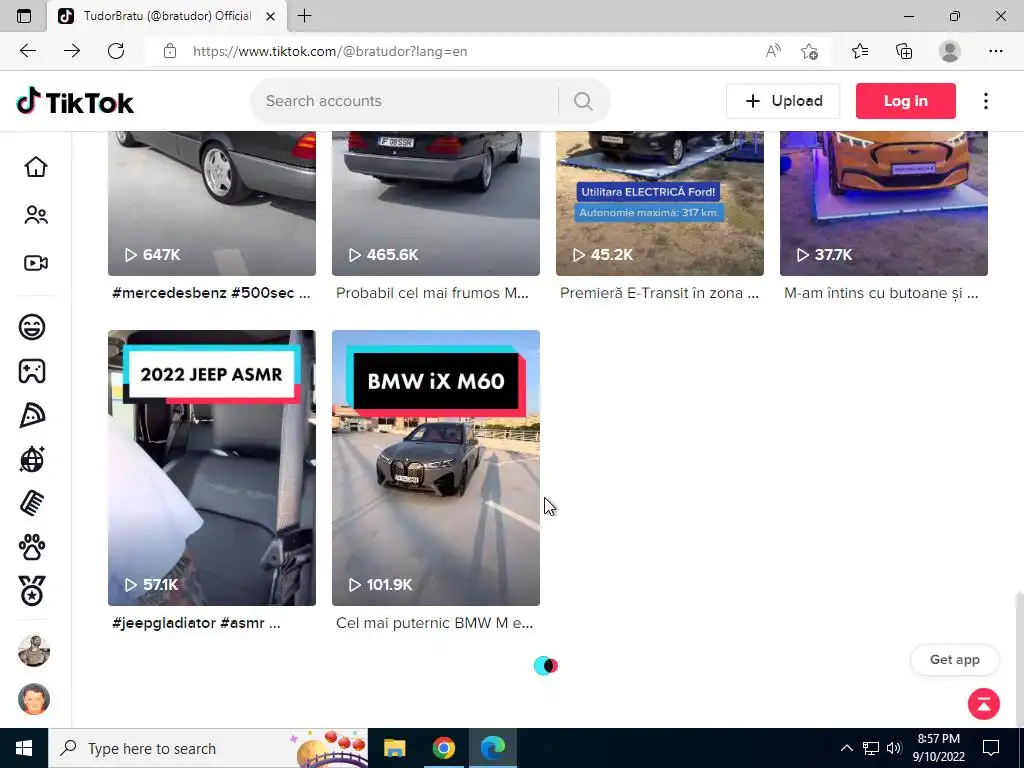Select the Beauty comb category icon

click(32, 504)
